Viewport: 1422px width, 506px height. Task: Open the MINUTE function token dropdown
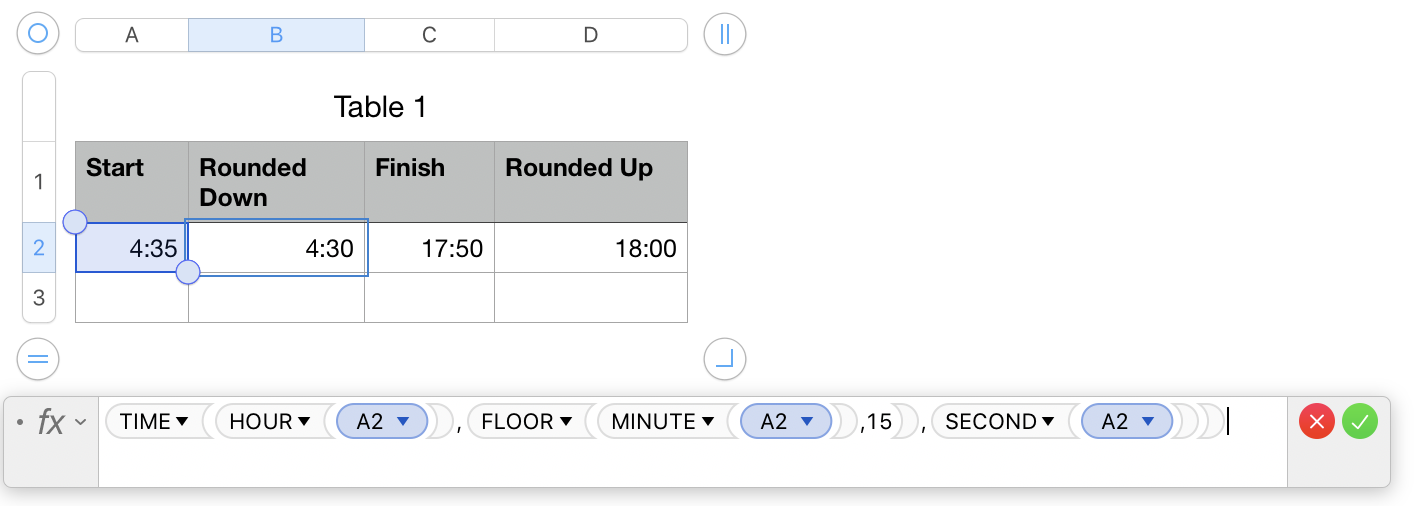pos(707,422)
